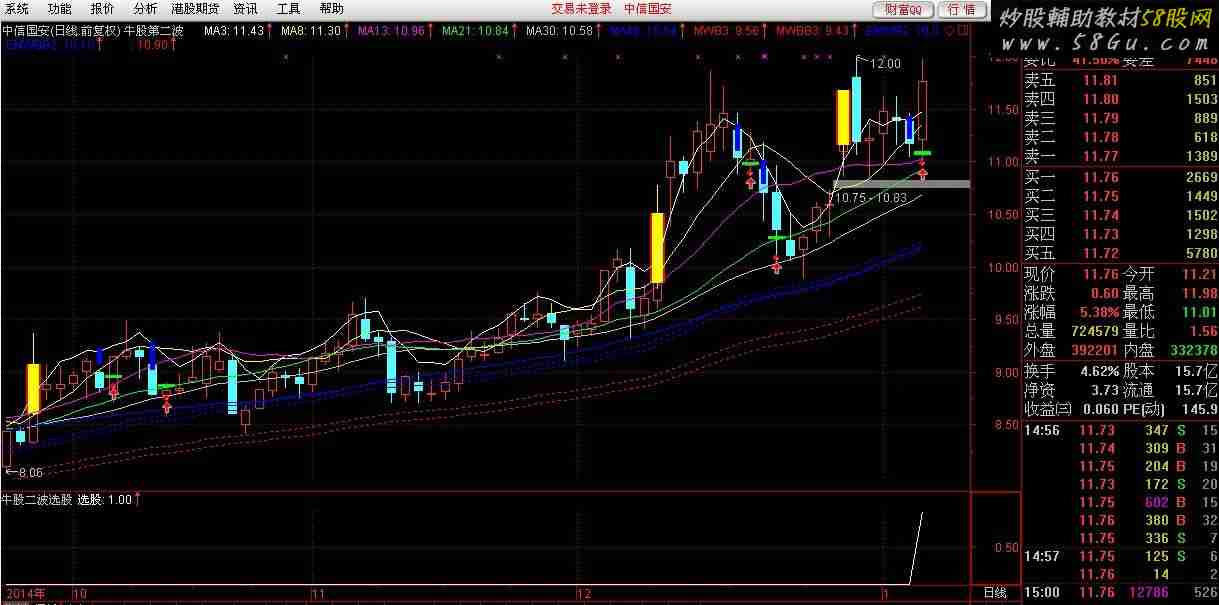Open the 资讯 menu
The height and width of the screenshot is (605, 1219).
[246, 8]
